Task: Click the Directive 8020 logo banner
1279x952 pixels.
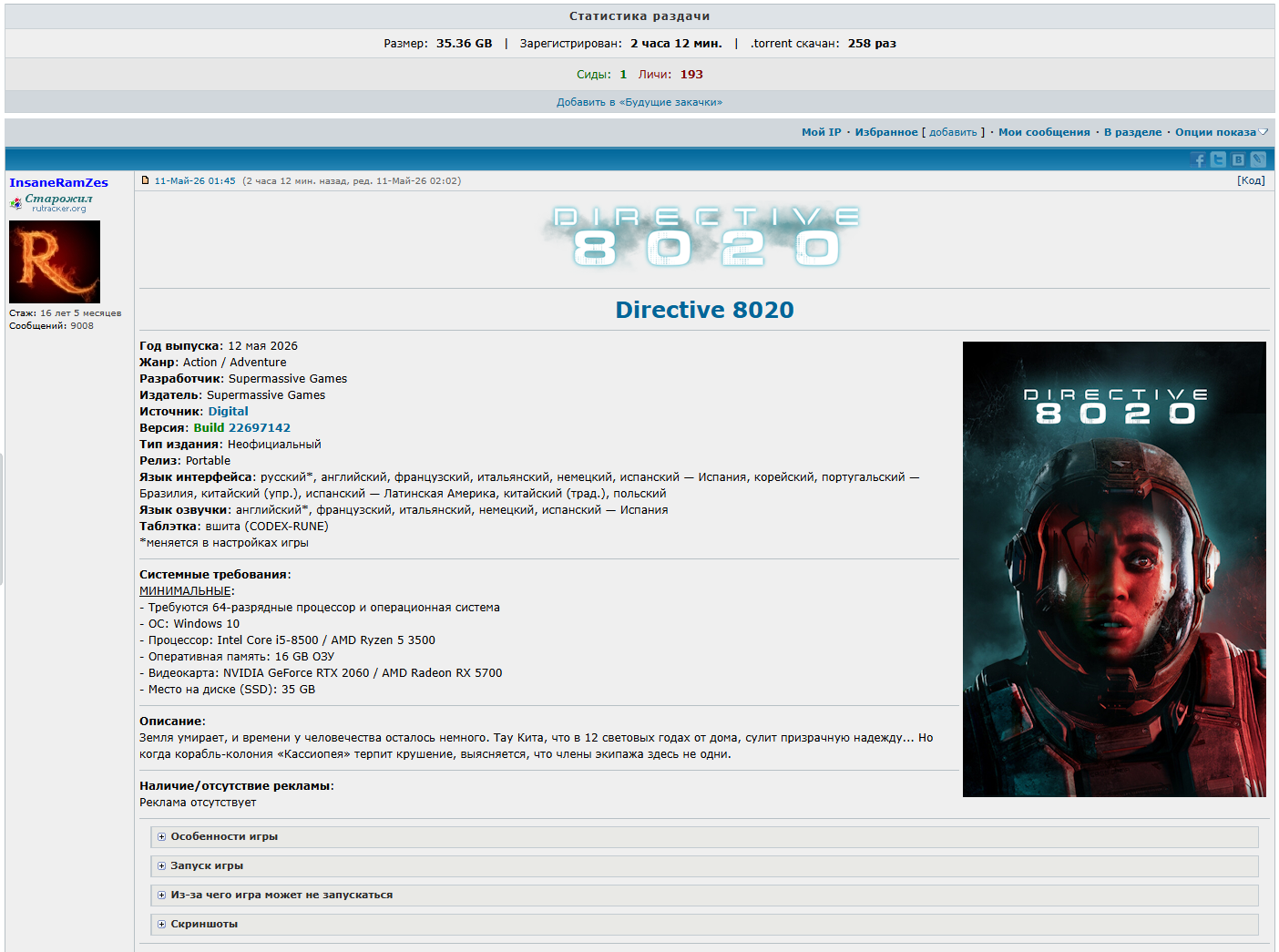Action: (x=704, y=237)
